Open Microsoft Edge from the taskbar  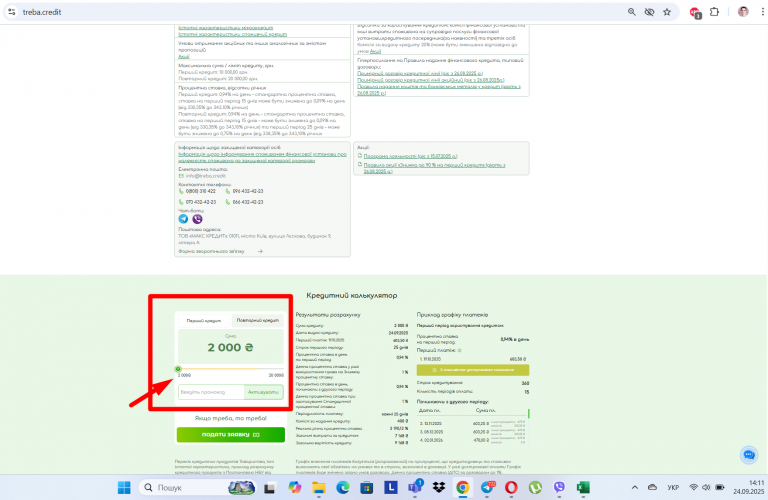coord(343,487)
